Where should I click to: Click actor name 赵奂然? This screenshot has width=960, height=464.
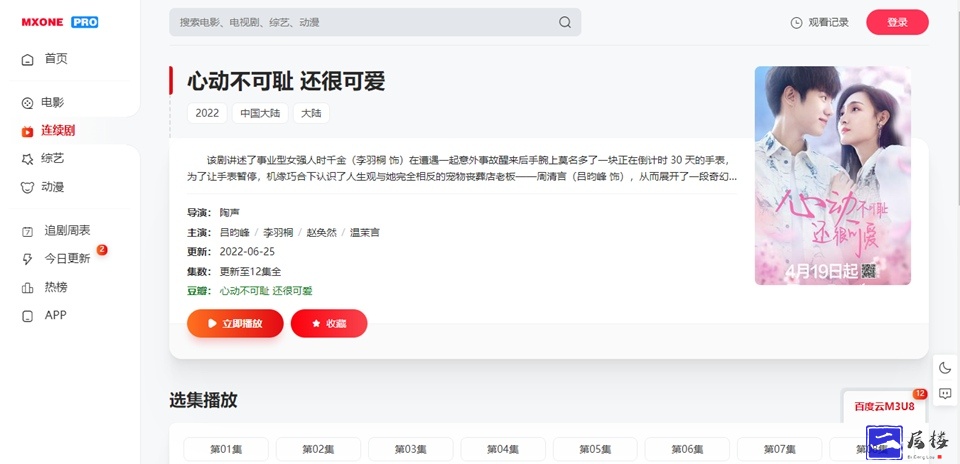pos(321,233)
